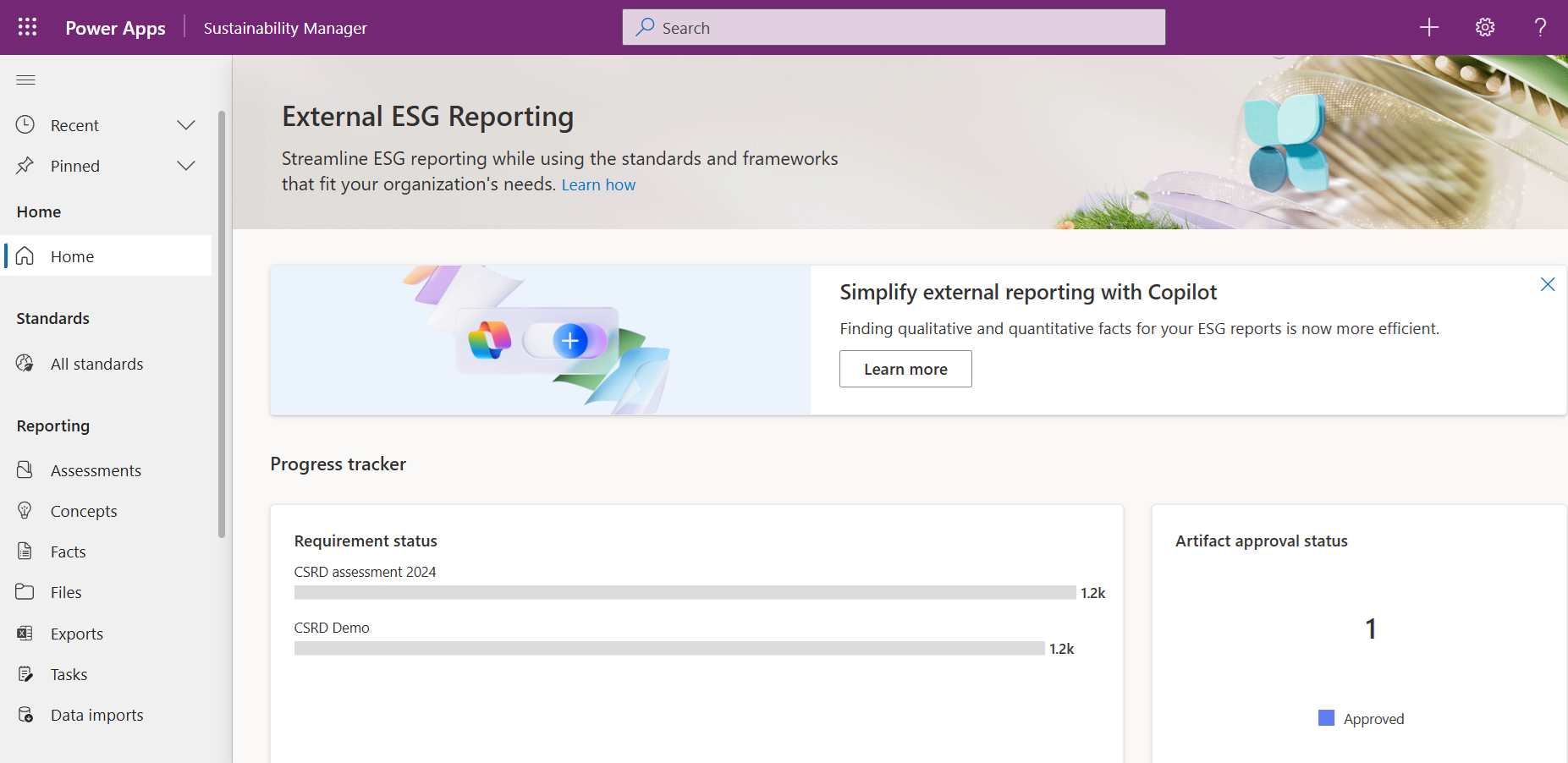This screenshot has height=763, width=1568.
Task: Click the Recent clock icon
Action: pos(25,124)
